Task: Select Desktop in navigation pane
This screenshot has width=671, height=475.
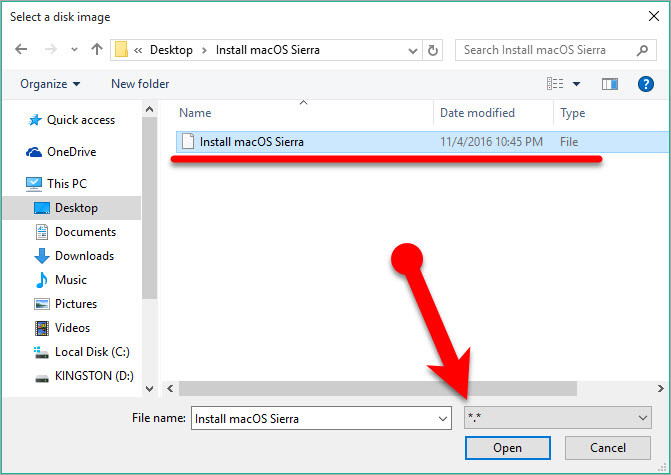Action: point(76,208)
